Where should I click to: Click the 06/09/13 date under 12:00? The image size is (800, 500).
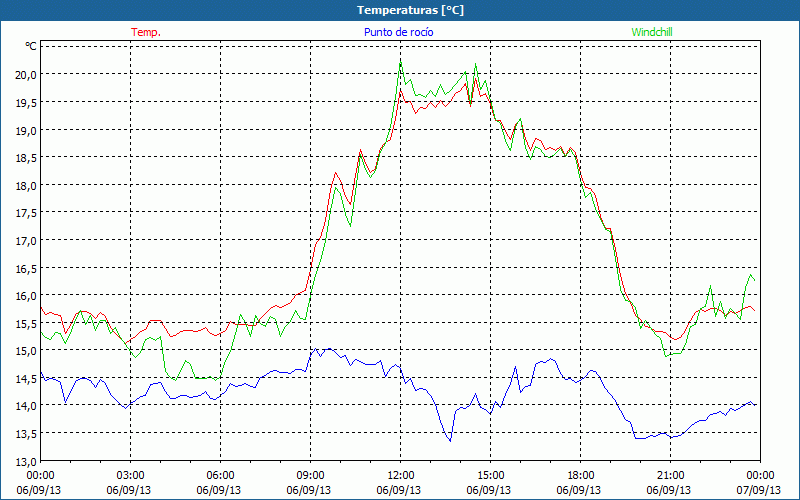398,490
